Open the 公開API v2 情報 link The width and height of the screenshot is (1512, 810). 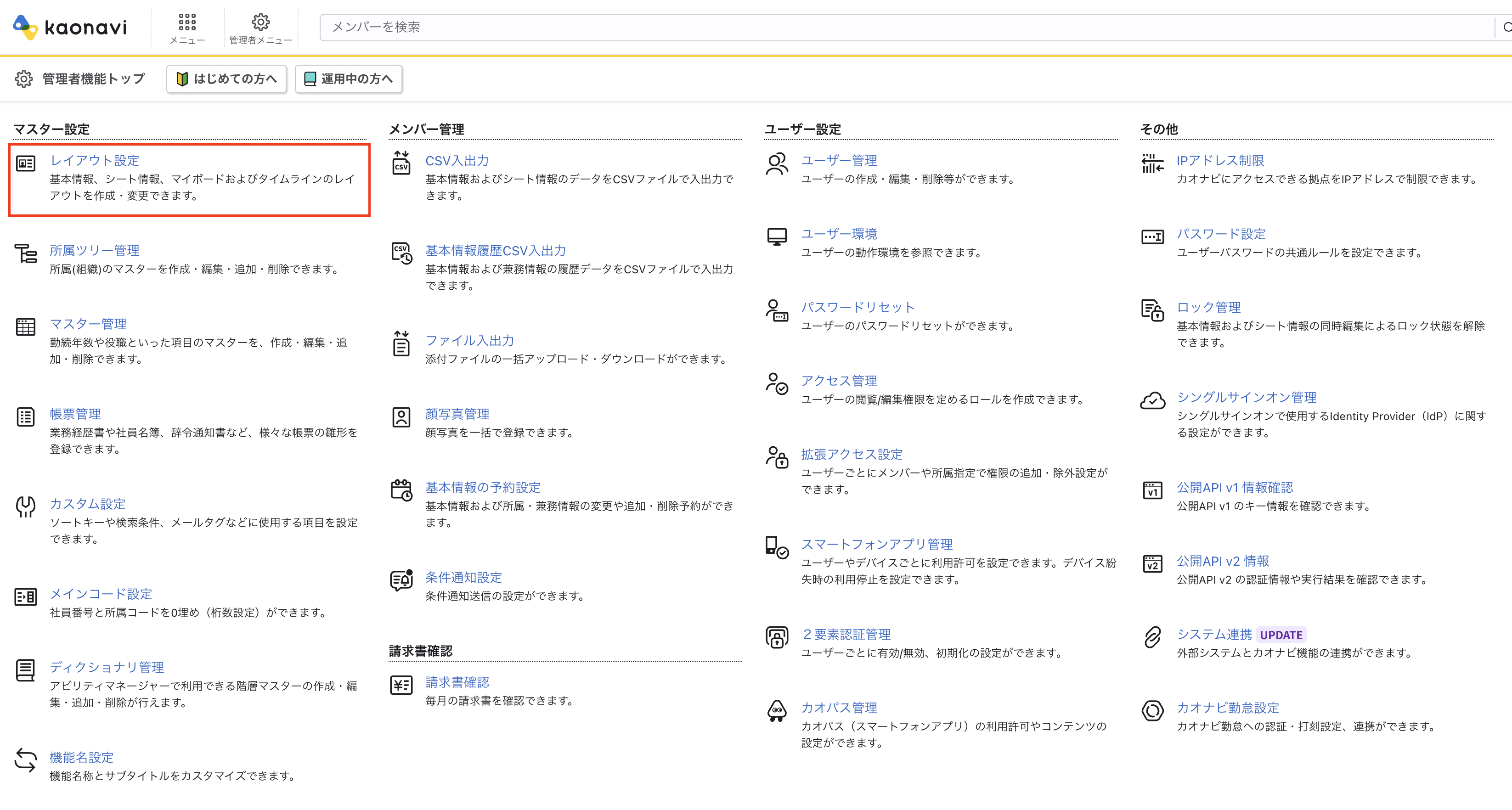[1223, 561]
